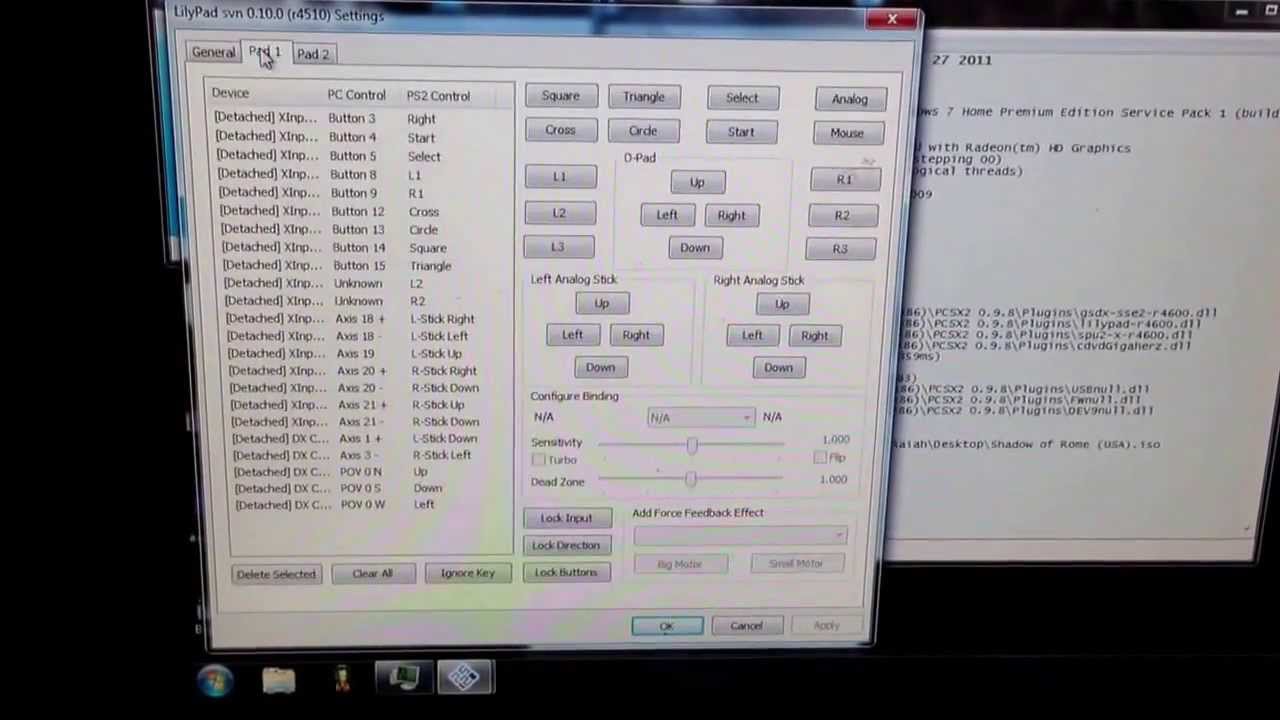This screenshot has height=720, width=1280.
Task: Open the folder icon on the taskbar
Action: [x=279, y=680]
